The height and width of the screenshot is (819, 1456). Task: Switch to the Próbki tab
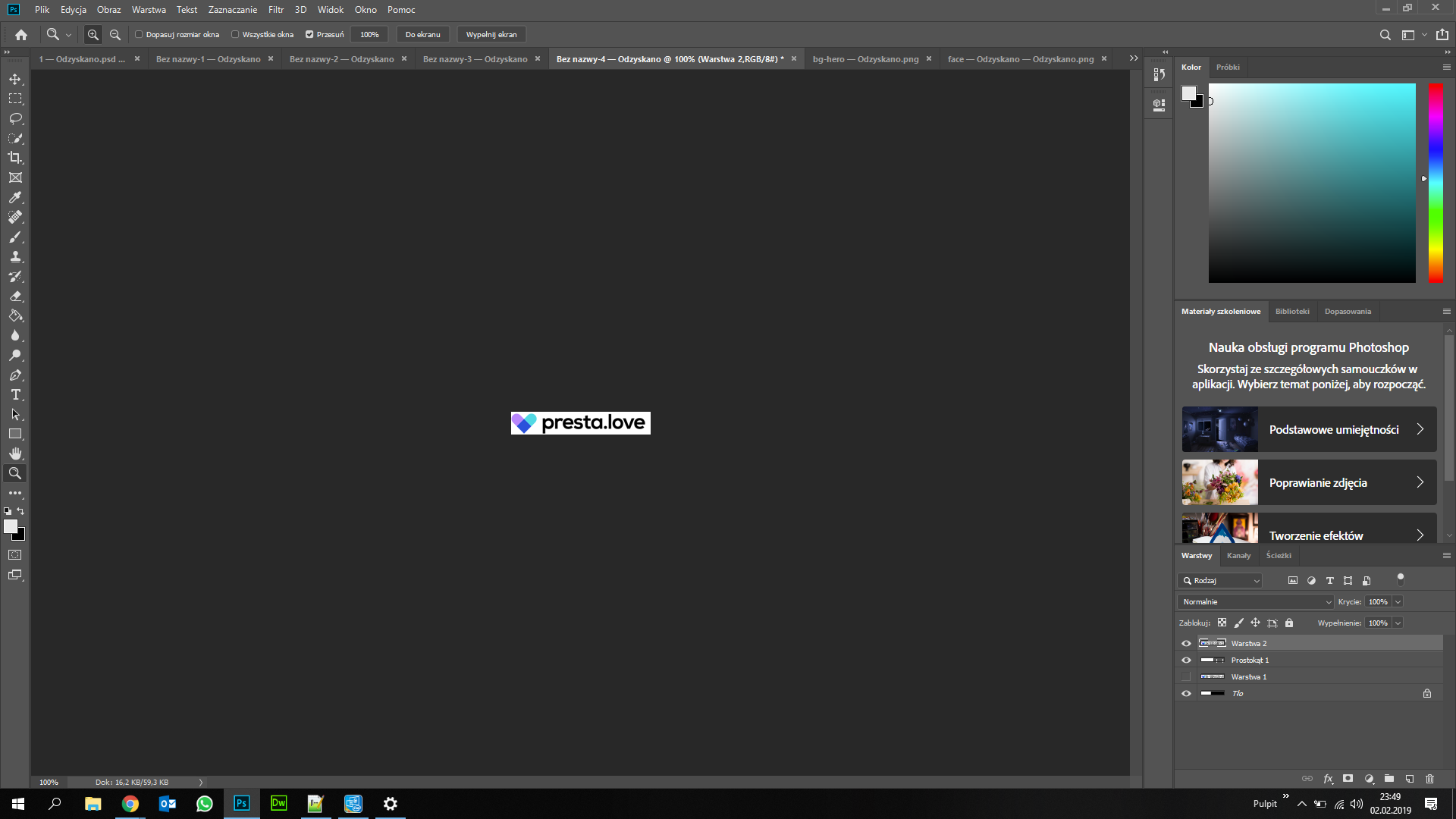[1228, 67]
